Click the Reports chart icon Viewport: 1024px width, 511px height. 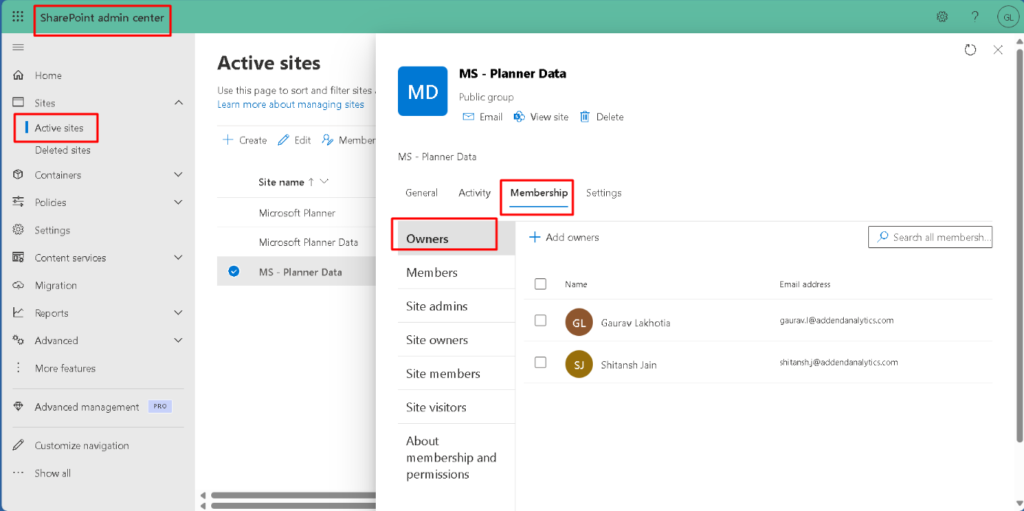point(19,313)
